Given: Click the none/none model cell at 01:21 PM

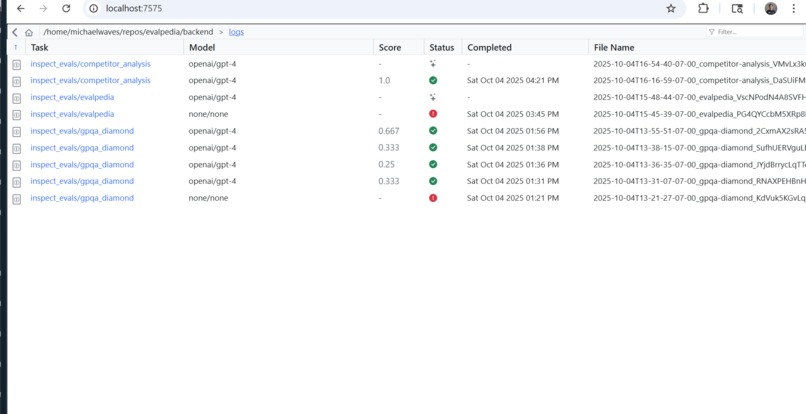Looking at the screenshot, I should pyautogui.click(x=208, y=198).
